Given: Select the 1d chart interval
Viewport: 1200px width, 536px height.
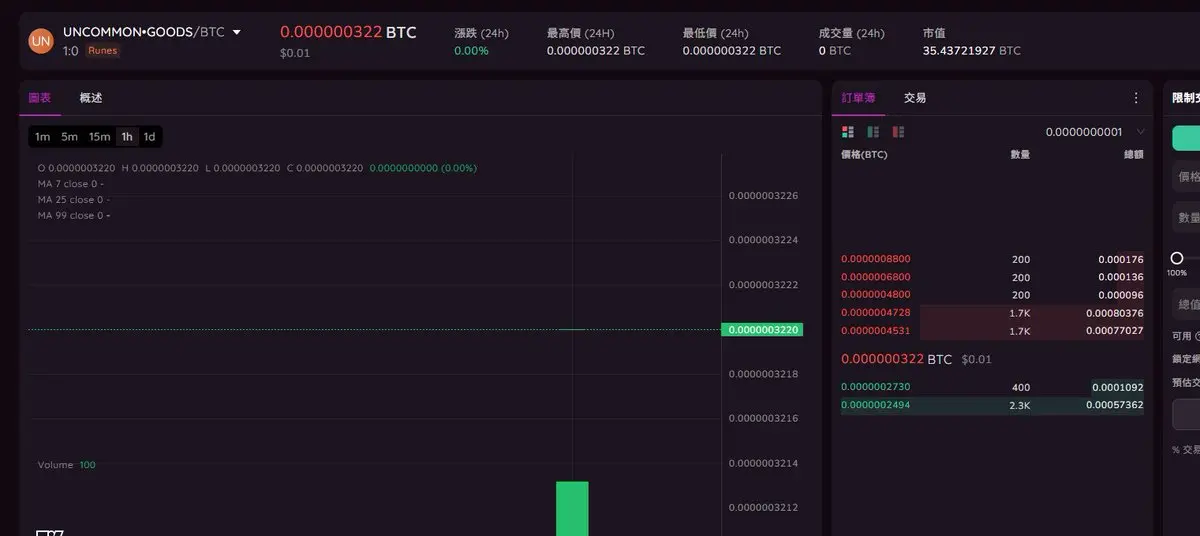Looking at the screenshot, I should click(x=149, y=137).
